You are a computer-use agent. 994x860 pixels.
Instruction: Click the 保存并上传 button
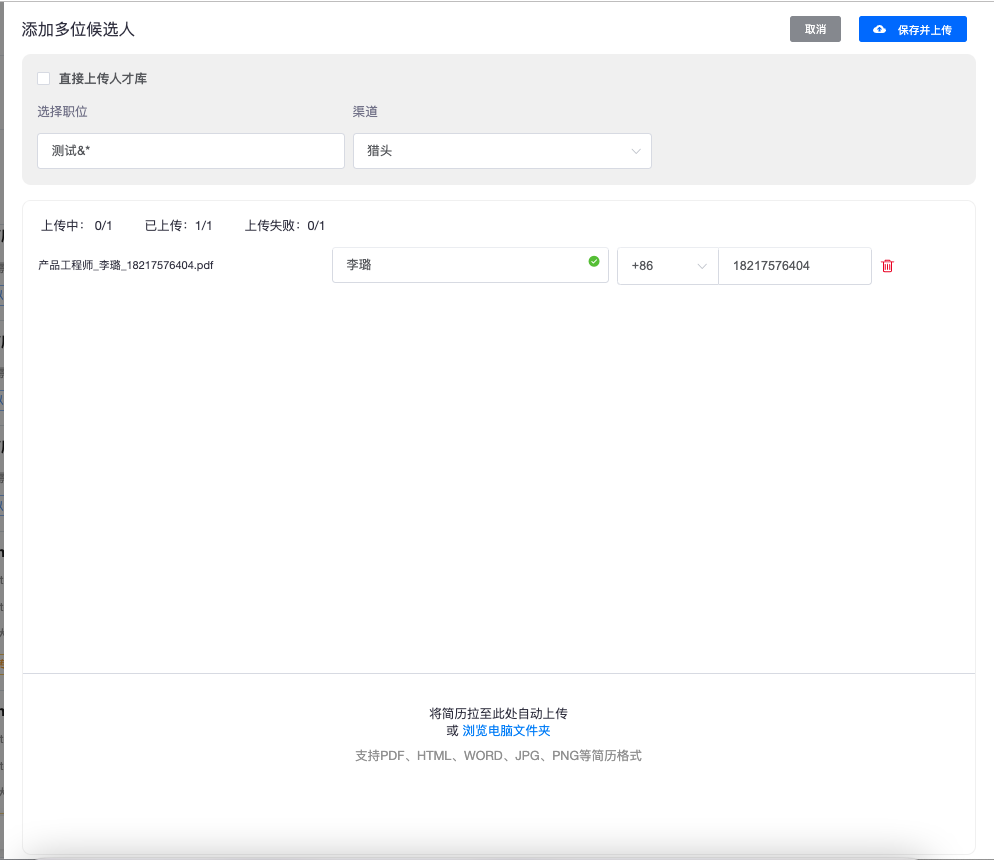[912, 30]
